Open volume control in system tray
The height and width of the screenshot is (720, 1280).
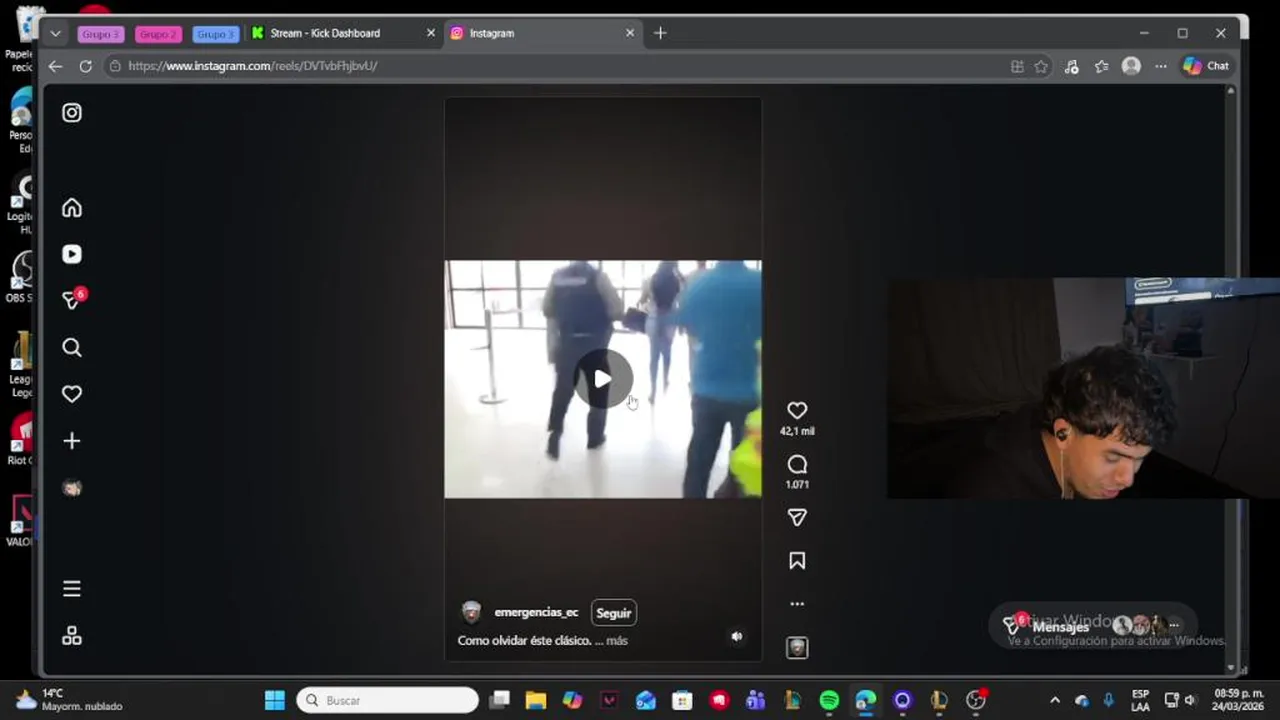pyautogui.click(x=1190, y=700)
